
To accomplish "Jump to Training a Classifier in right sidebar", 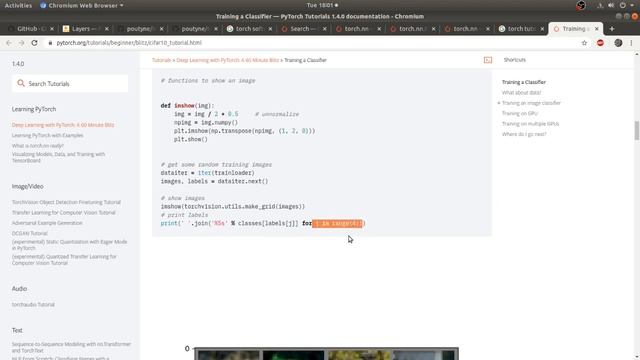I will [524, 82].
